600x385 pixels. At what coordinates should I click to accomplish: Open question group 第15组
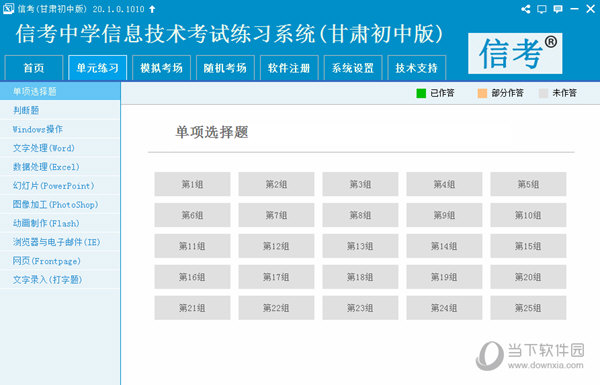(528, 246)
